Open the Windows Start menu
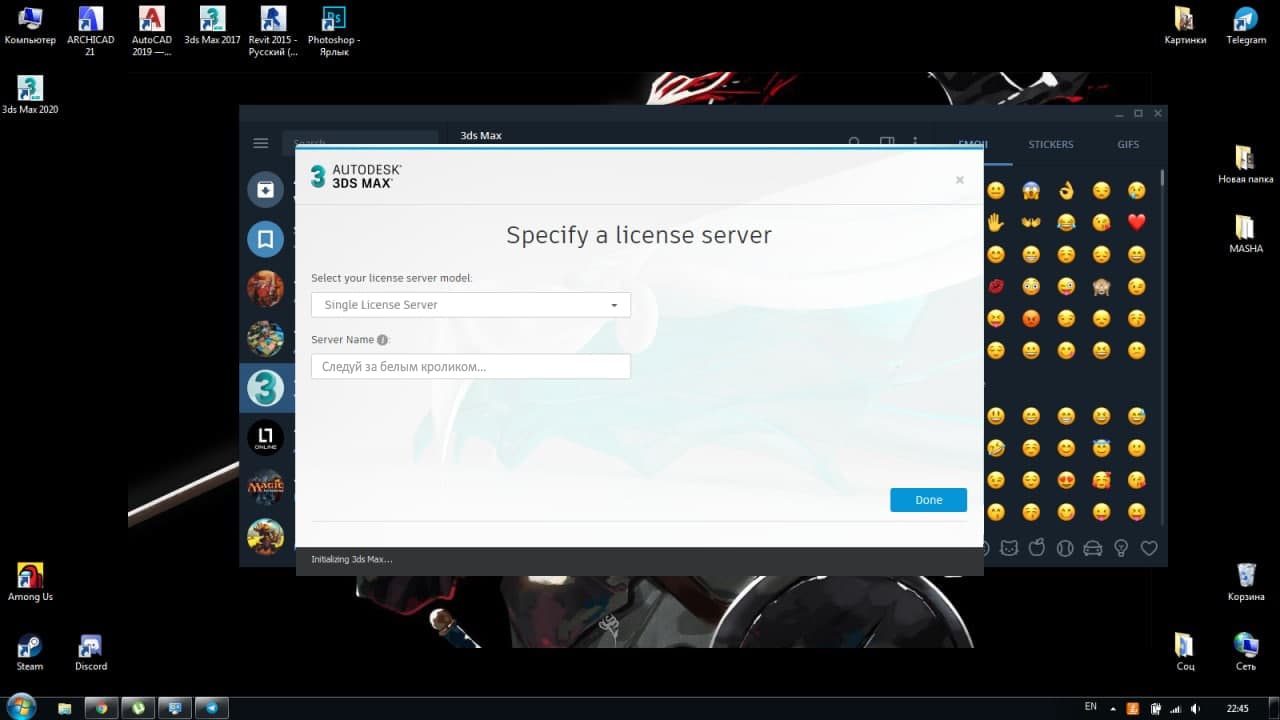 pos(21,707)
